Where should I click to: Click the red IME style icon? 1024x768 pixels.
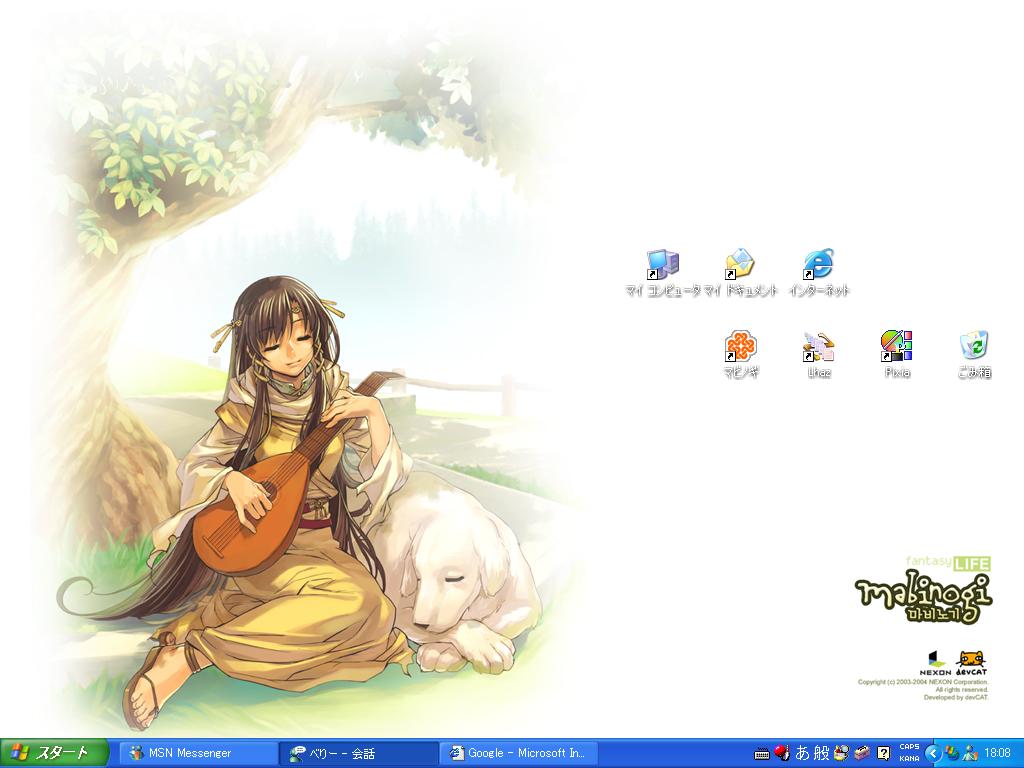coord(782,753)
